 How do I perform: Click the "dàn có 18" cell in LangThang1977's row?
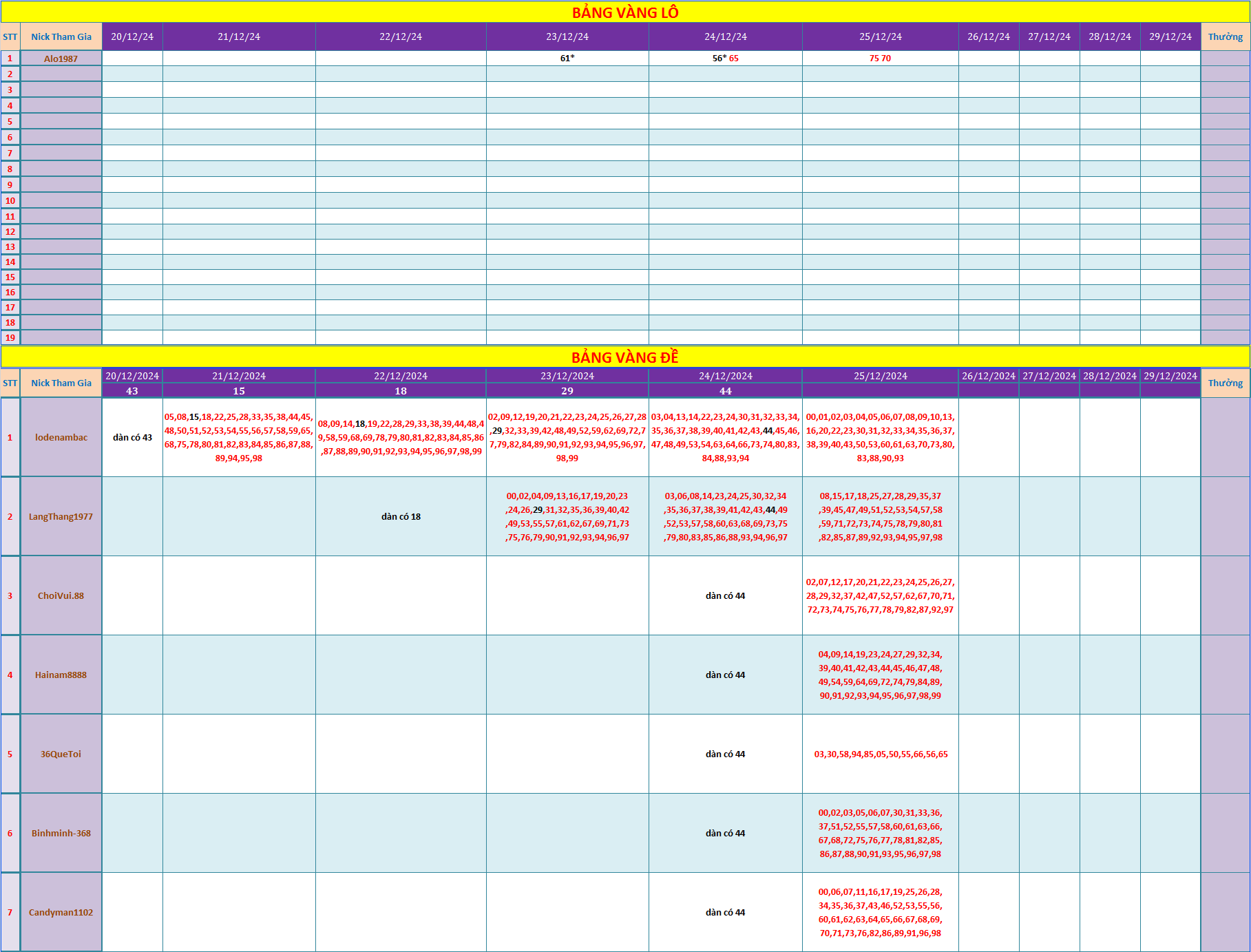(401, 516)
